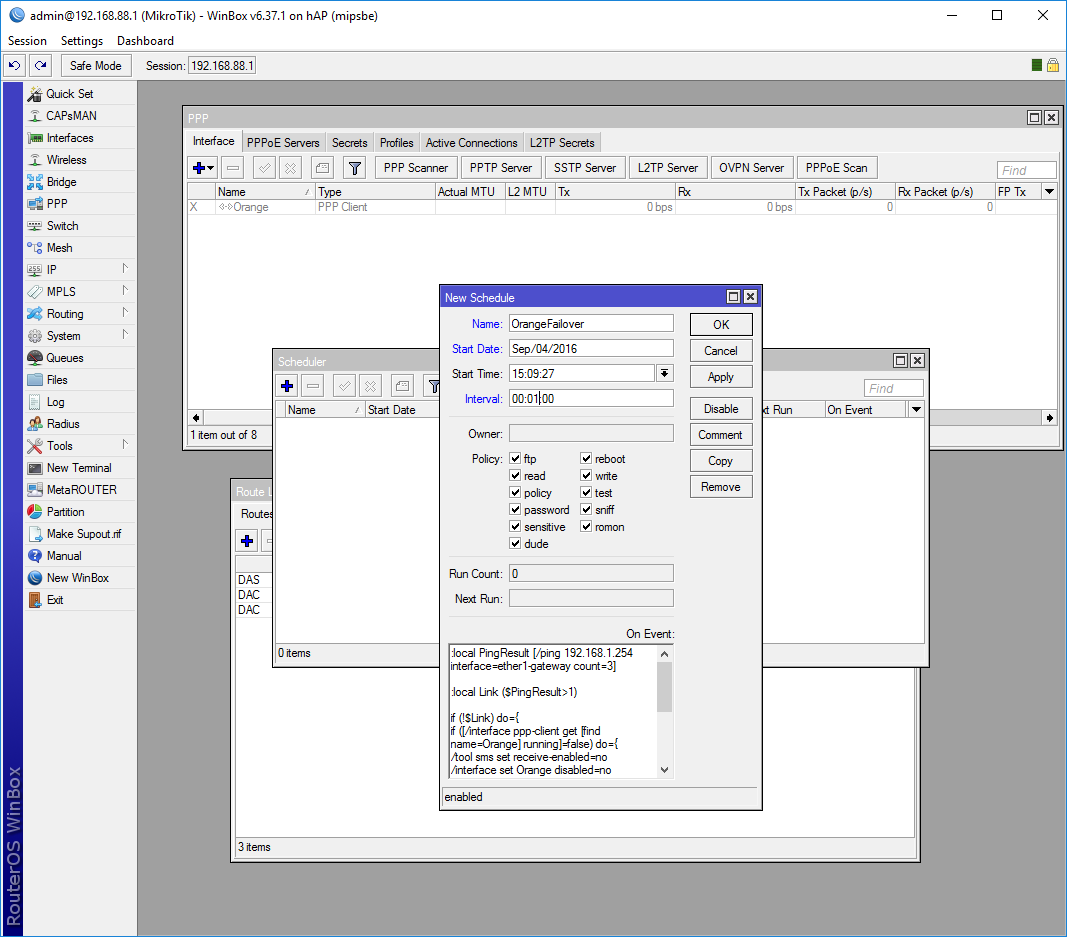Toggle the sniff policy checkbox
Image resolution: width=1067 pixels, height=937 pixels.
(586, 510)
